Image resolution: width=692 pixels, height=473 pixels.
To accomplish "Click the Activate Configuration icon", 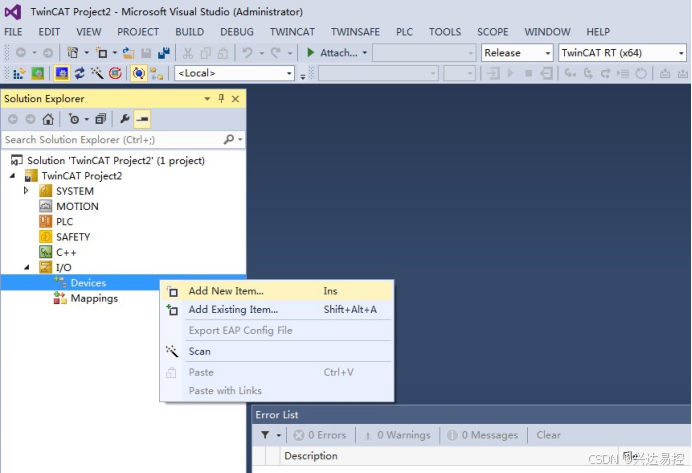I will pyautogui.click(x=19, y=73).
